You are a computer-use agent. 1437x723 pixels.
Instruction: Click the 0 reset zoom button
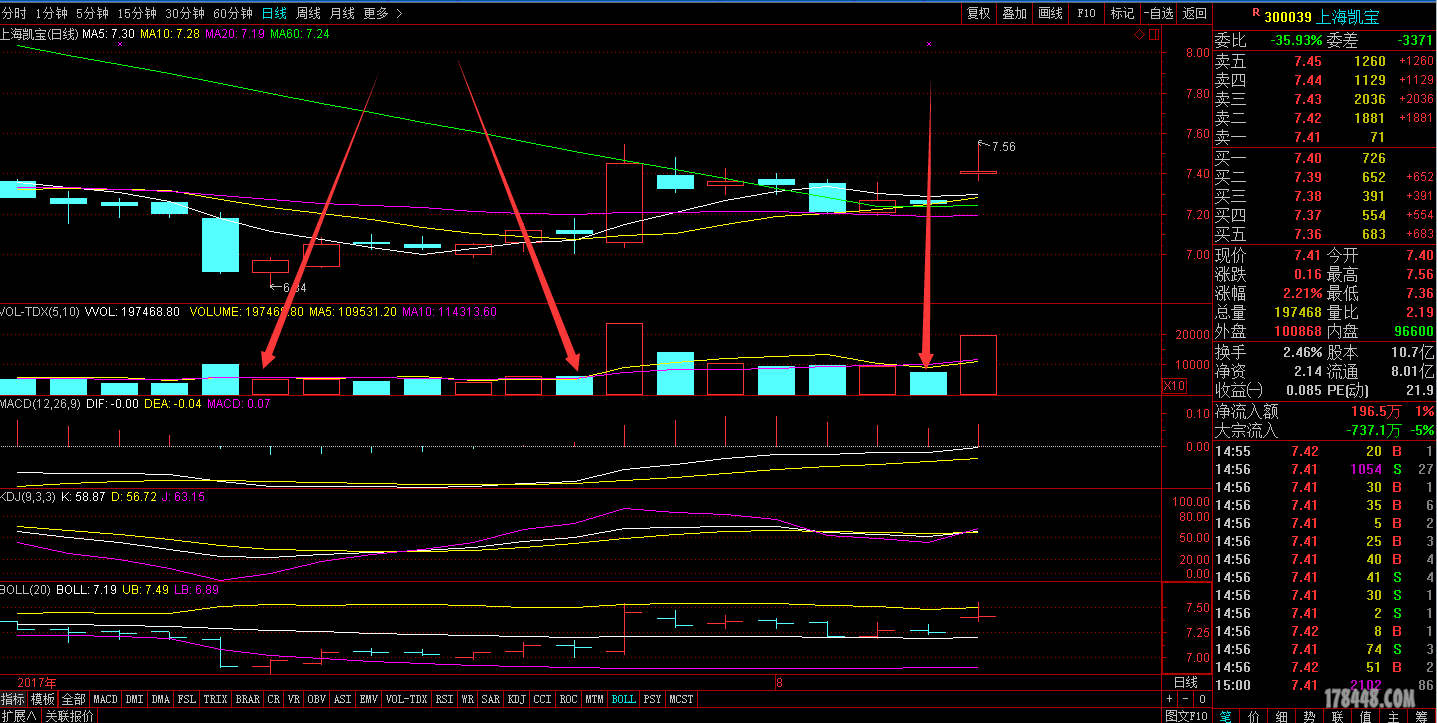pyautogui.click(x=1202, y=699)
